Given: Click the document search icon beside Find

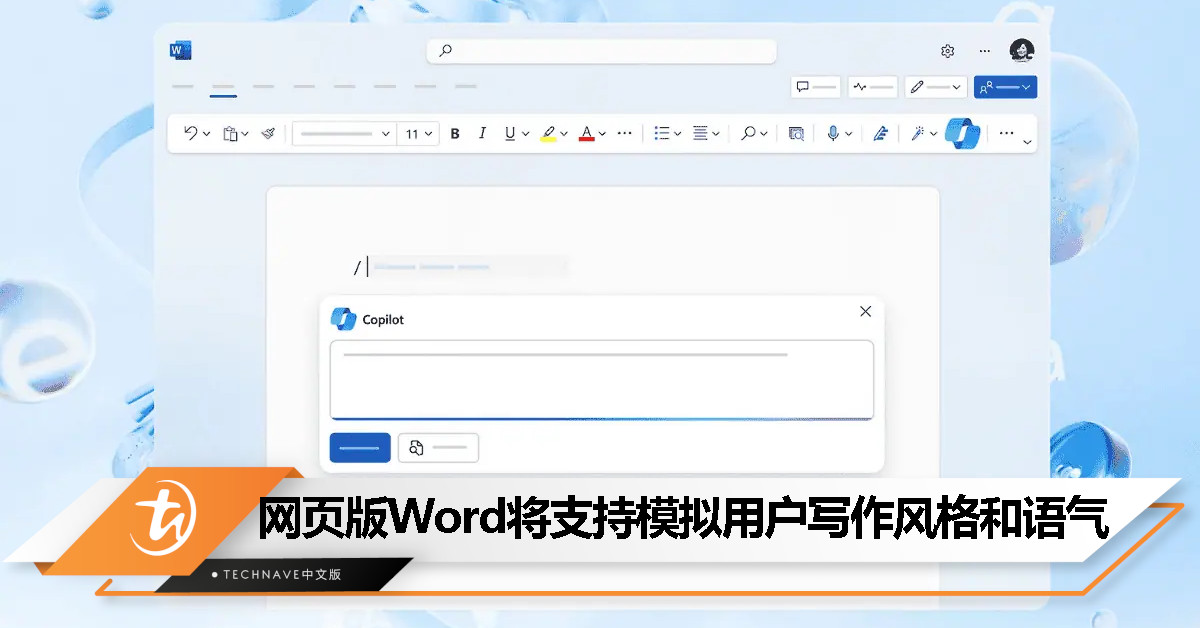Looking at the screenshot, I should coord(796,133).
